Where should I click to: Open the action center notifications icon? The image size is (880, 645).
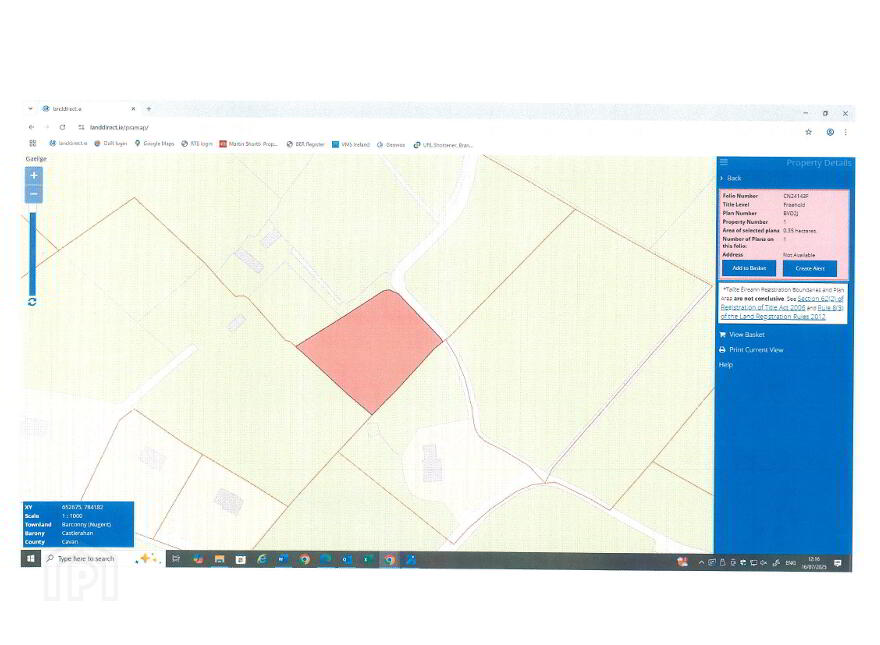click(x=838, y=562)
